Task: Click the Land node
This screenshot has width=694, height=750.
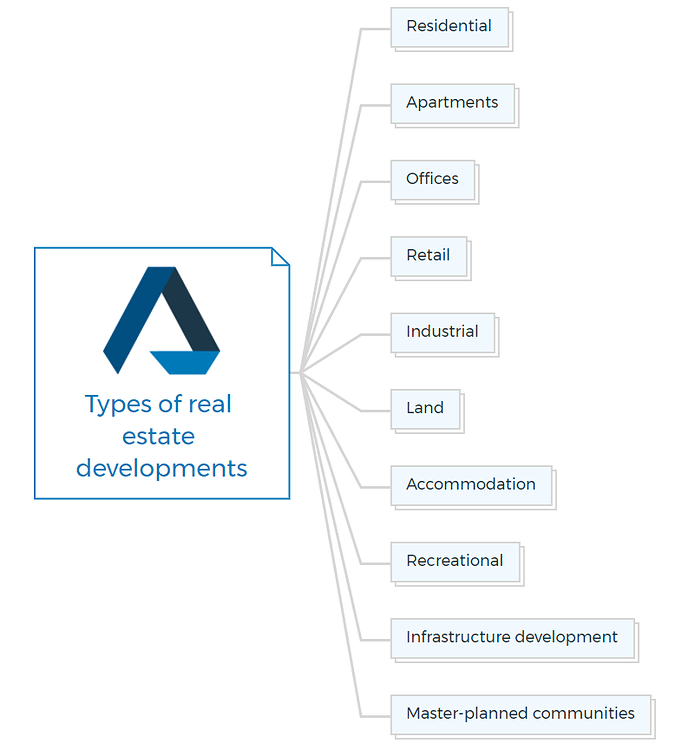Action: click(425, 408)
